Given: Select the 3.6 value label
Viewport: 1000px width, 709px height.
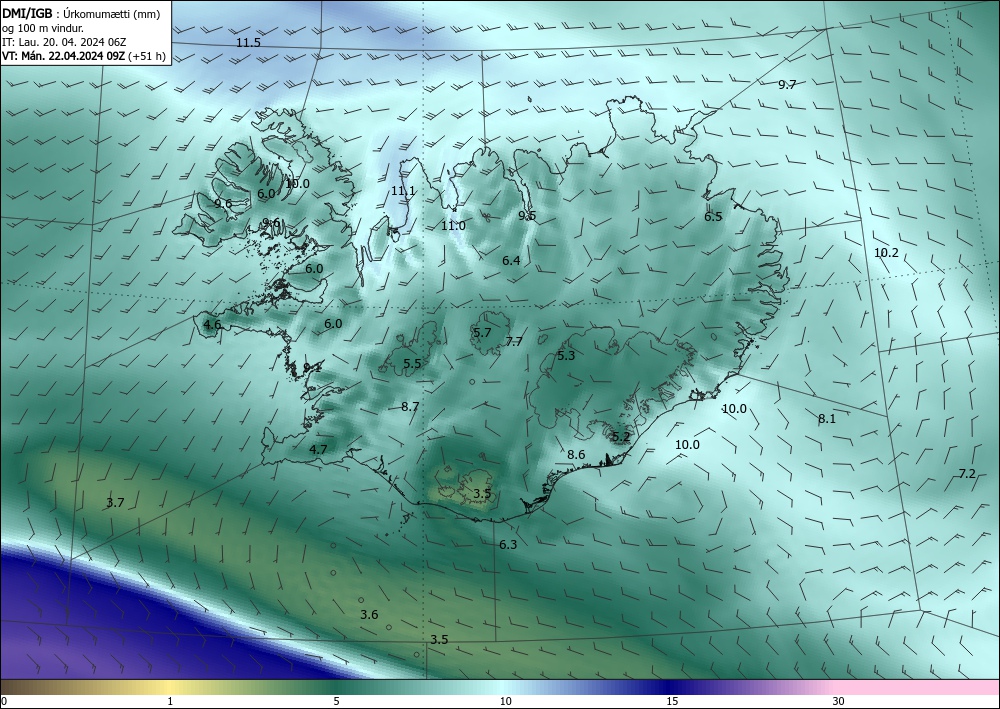Looking at the screenshot, I should 369,615.
